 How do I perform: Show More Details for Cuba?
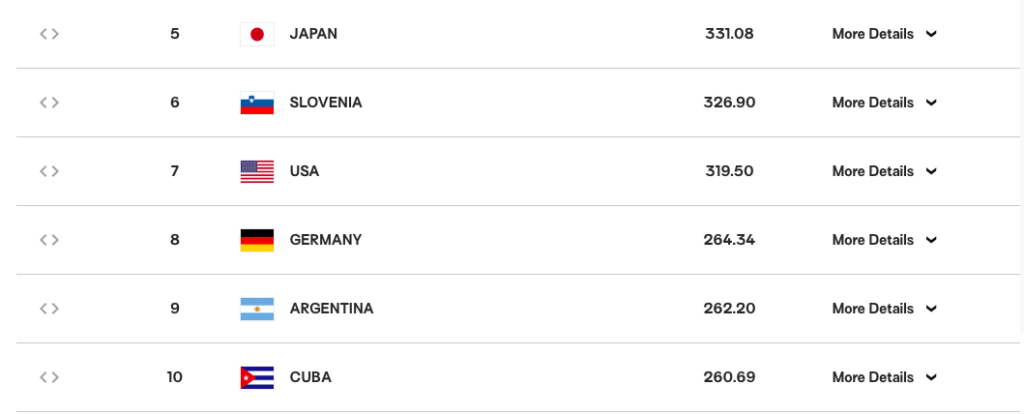884,377
